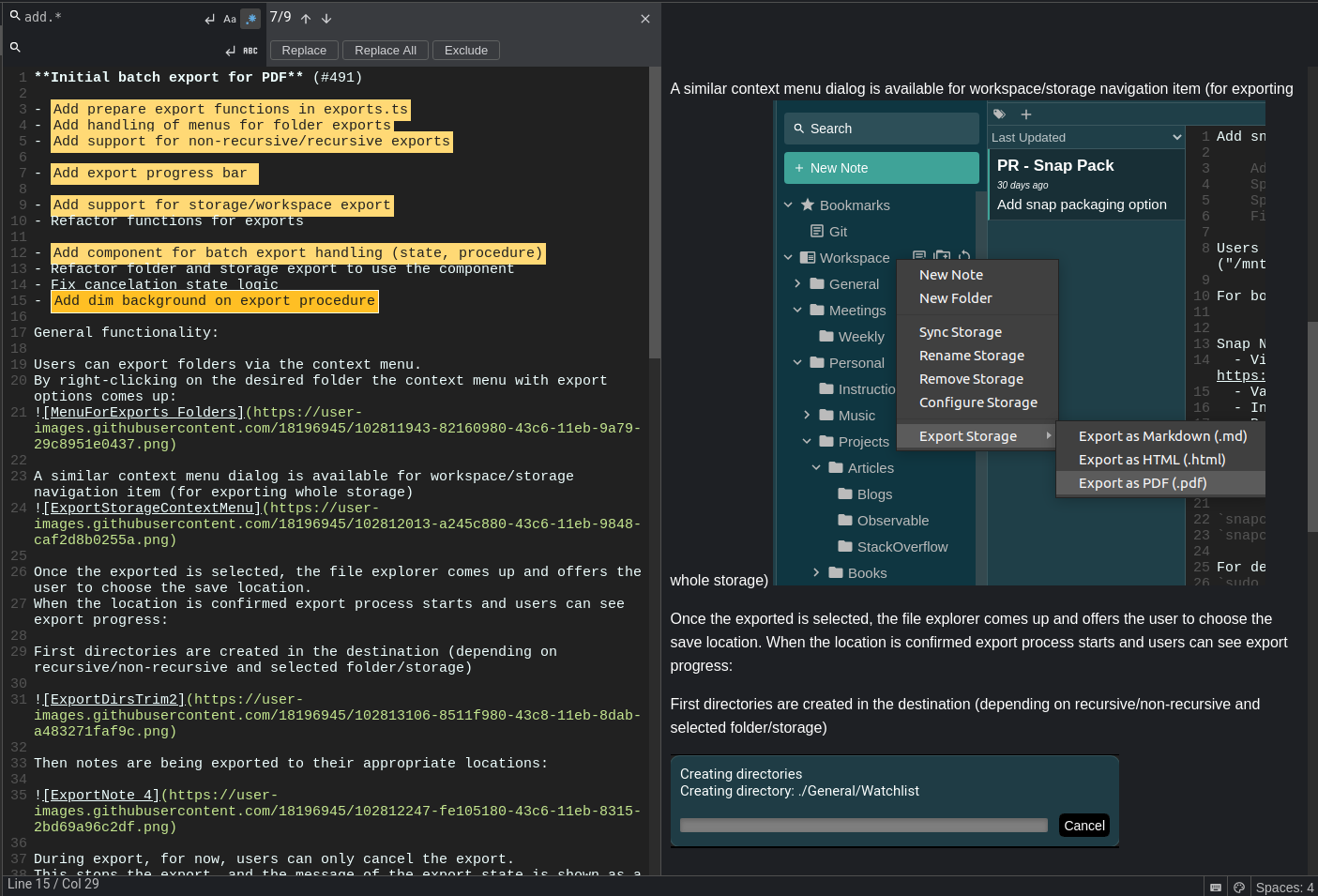The image size is (1318, 896).
Task: Click the sync icon beside Workspace
Action: [964, 255]
